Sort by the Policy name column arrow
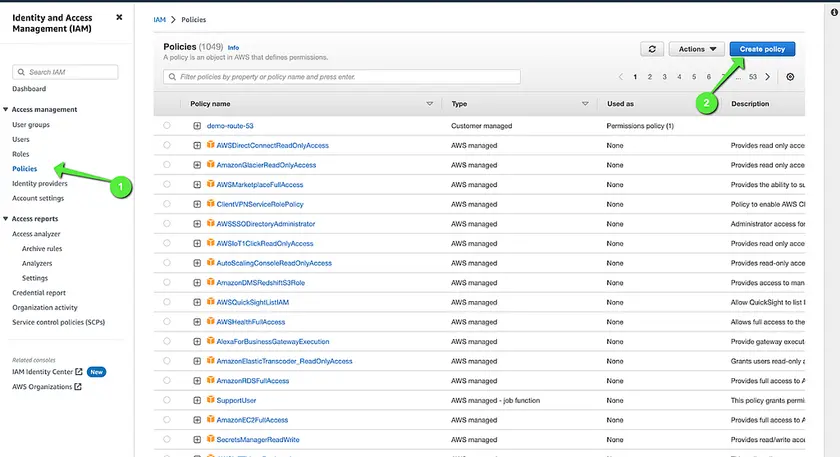840x457 pixels. [x=429, y=104]
